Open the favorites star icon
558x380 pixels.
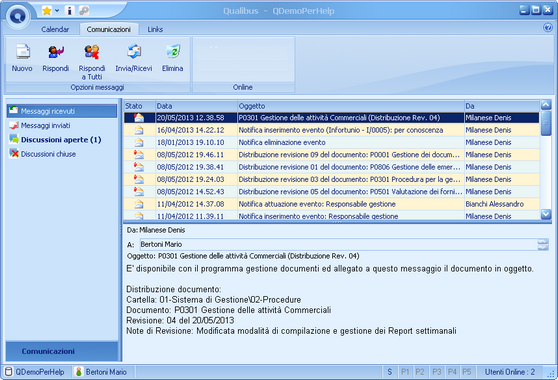point(47,11)
